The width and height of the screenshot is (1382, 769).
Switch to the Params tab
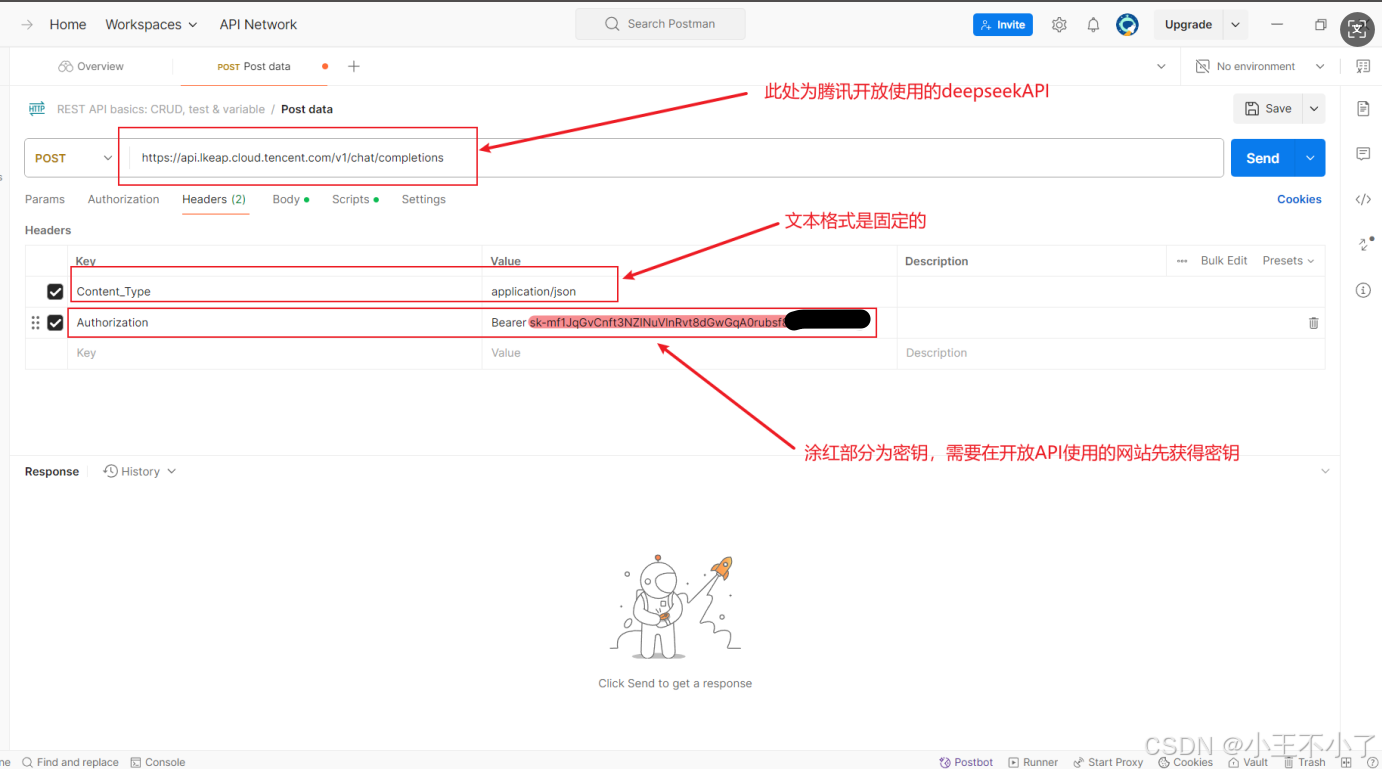(x=45, y=200)
